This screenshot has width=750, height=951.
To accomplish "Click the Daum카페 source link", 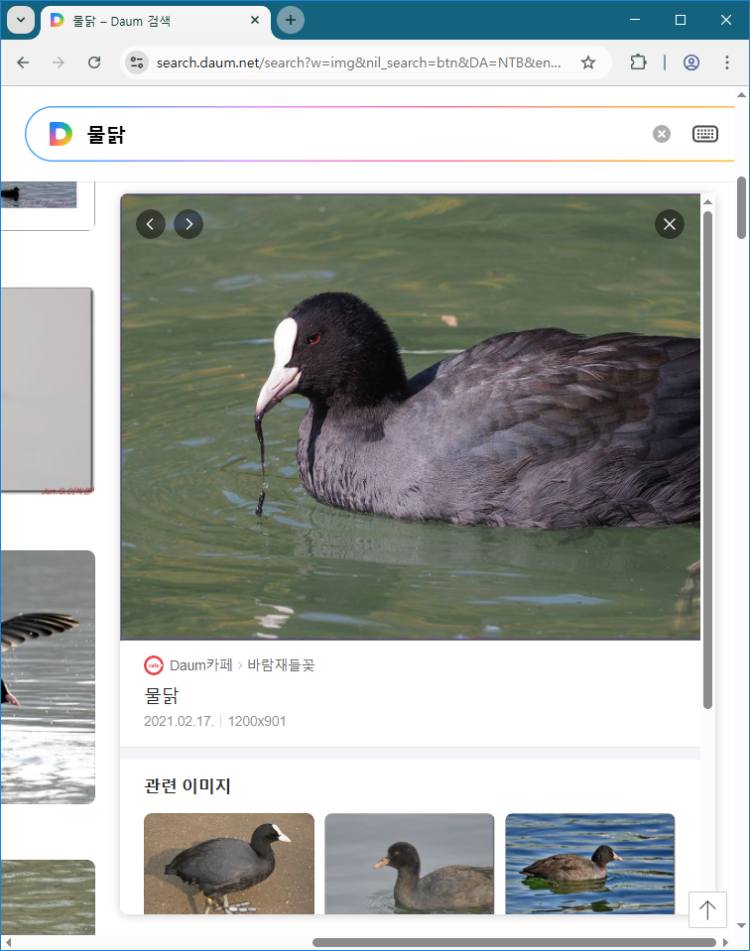I will click(200, 665).
